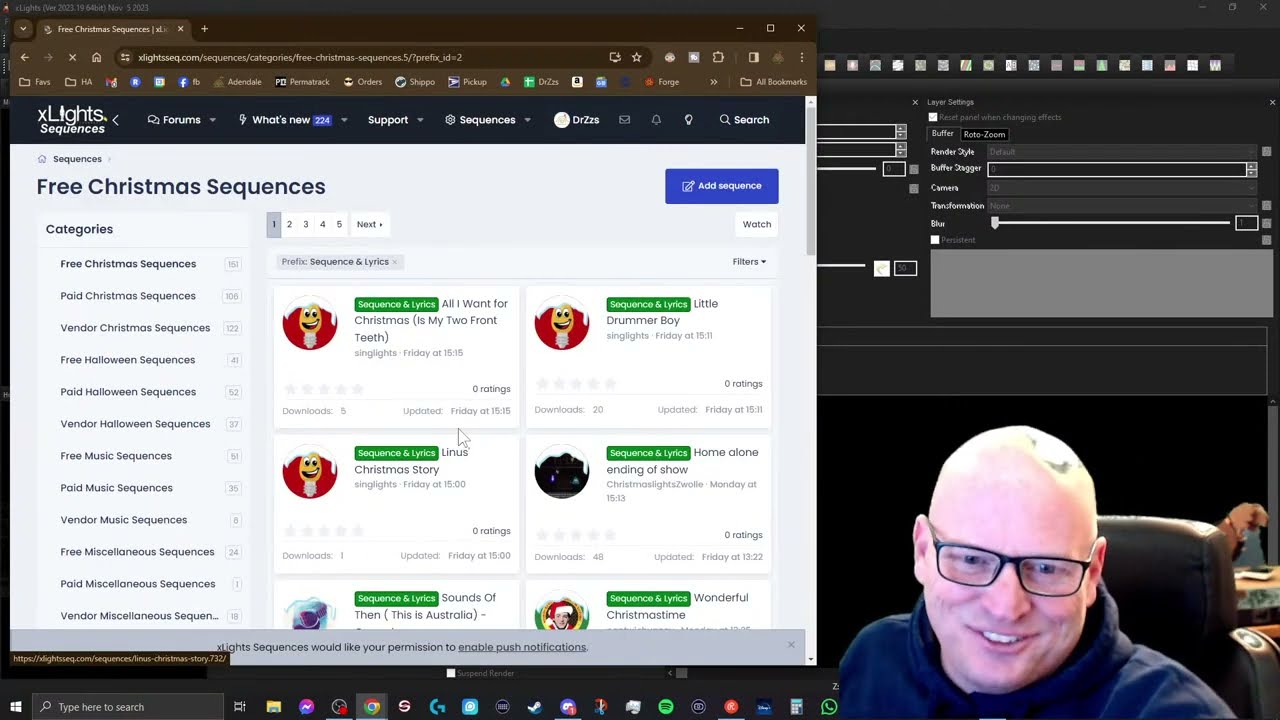
Task: Open the Home alone sequence thumbnail
Action: pyautogui.click(x=562, y=472)
